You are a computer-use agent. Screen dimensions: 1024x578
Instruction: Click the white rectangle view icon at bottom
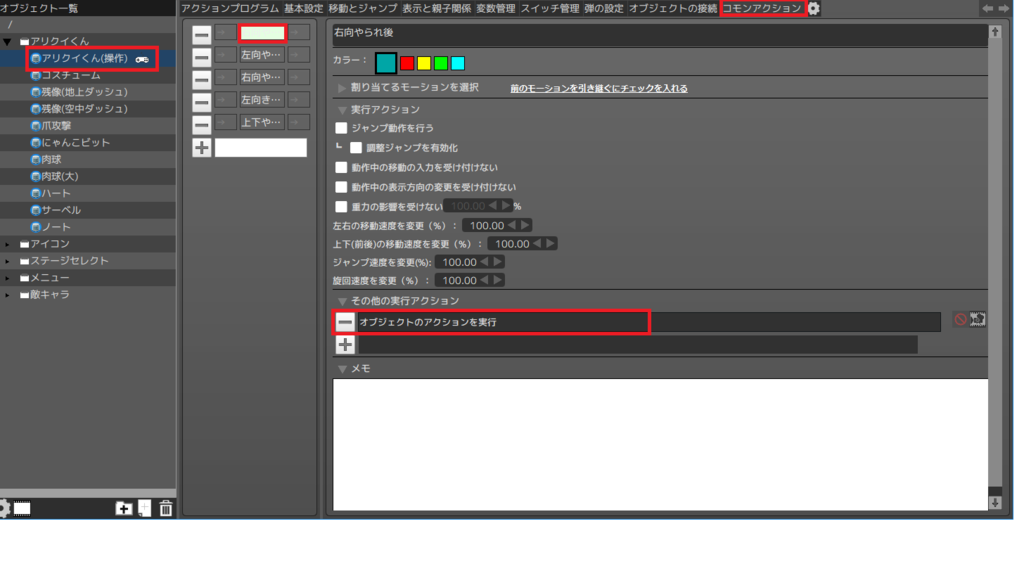point(22,508)
